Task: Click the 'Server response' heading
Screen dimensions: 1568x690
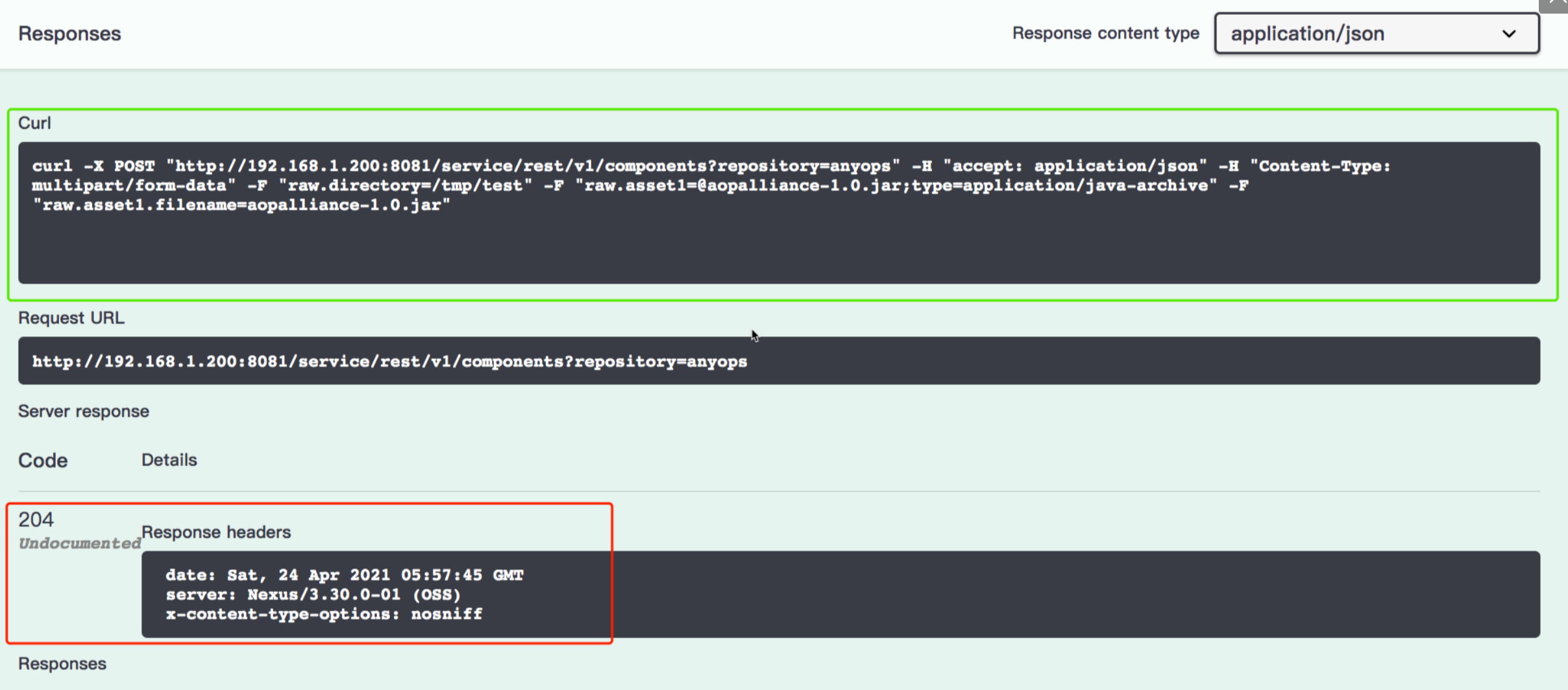Action: [x=84, y=412]
